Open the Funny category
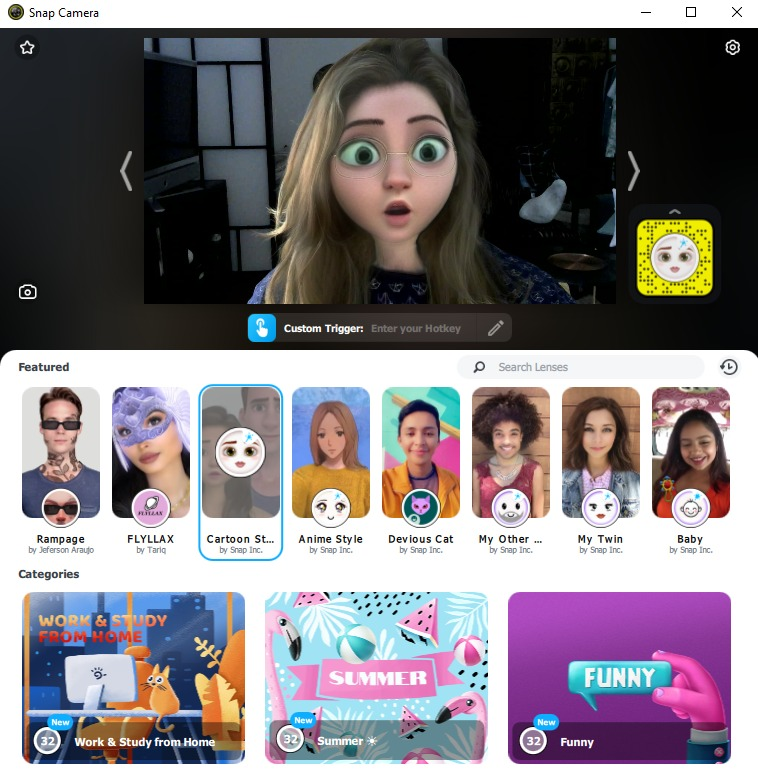 [620, 678]
